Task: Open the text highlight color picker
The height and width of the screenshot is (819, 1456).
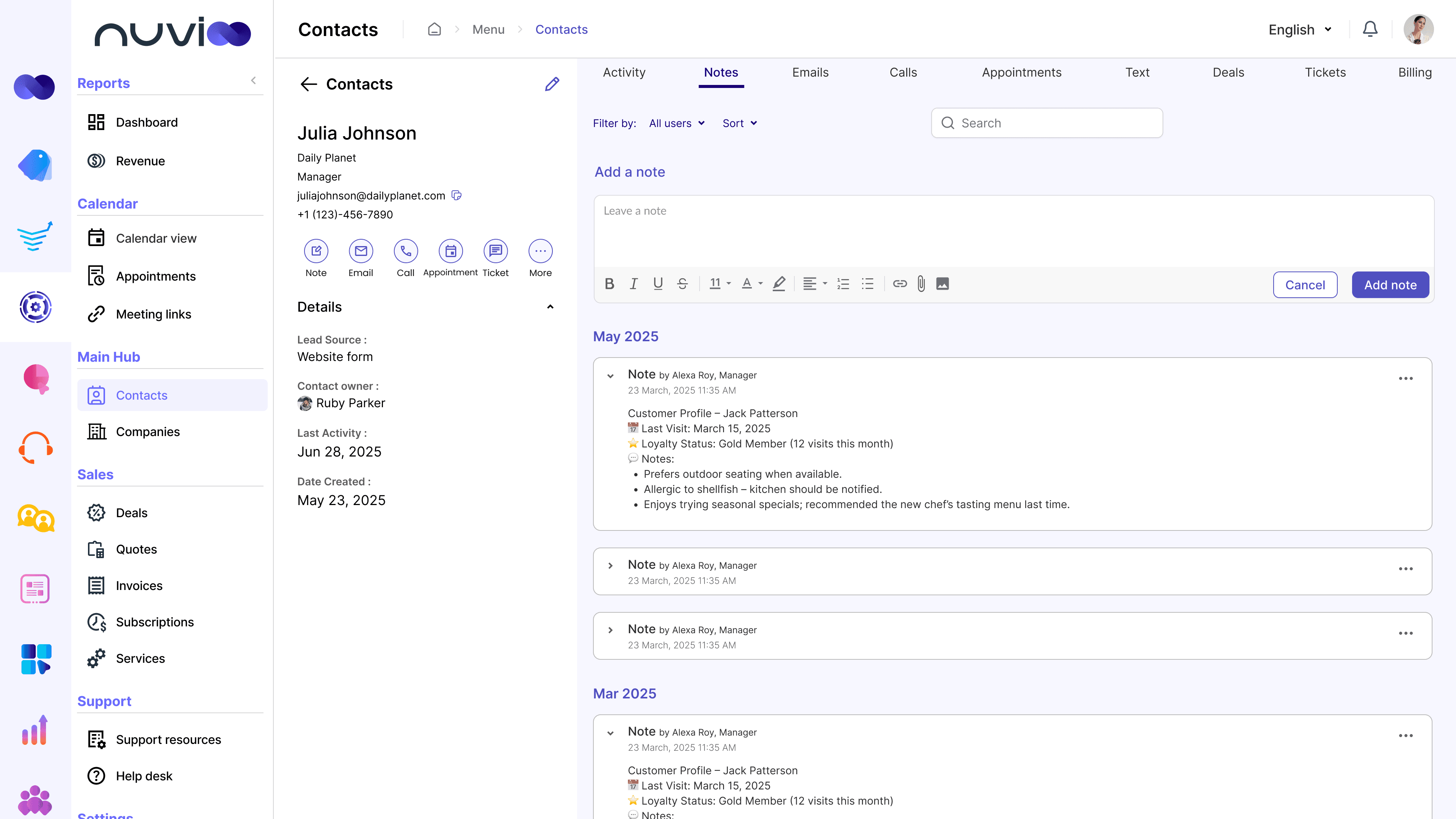Action: click(x=779, y=284)
